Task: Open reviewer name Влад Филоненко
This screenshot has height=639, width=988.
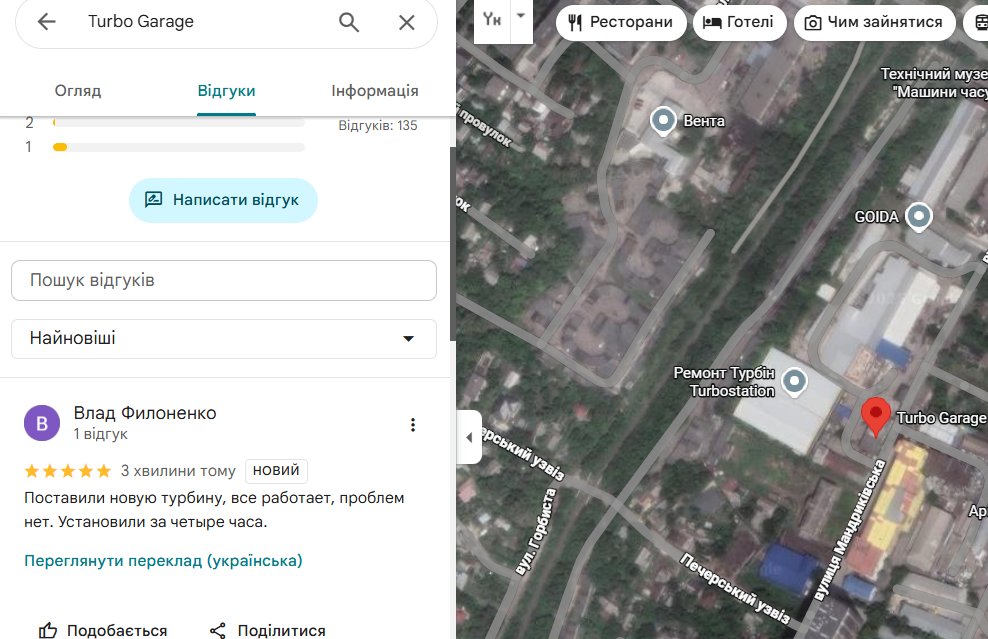Action: click(x=145, y=413)
